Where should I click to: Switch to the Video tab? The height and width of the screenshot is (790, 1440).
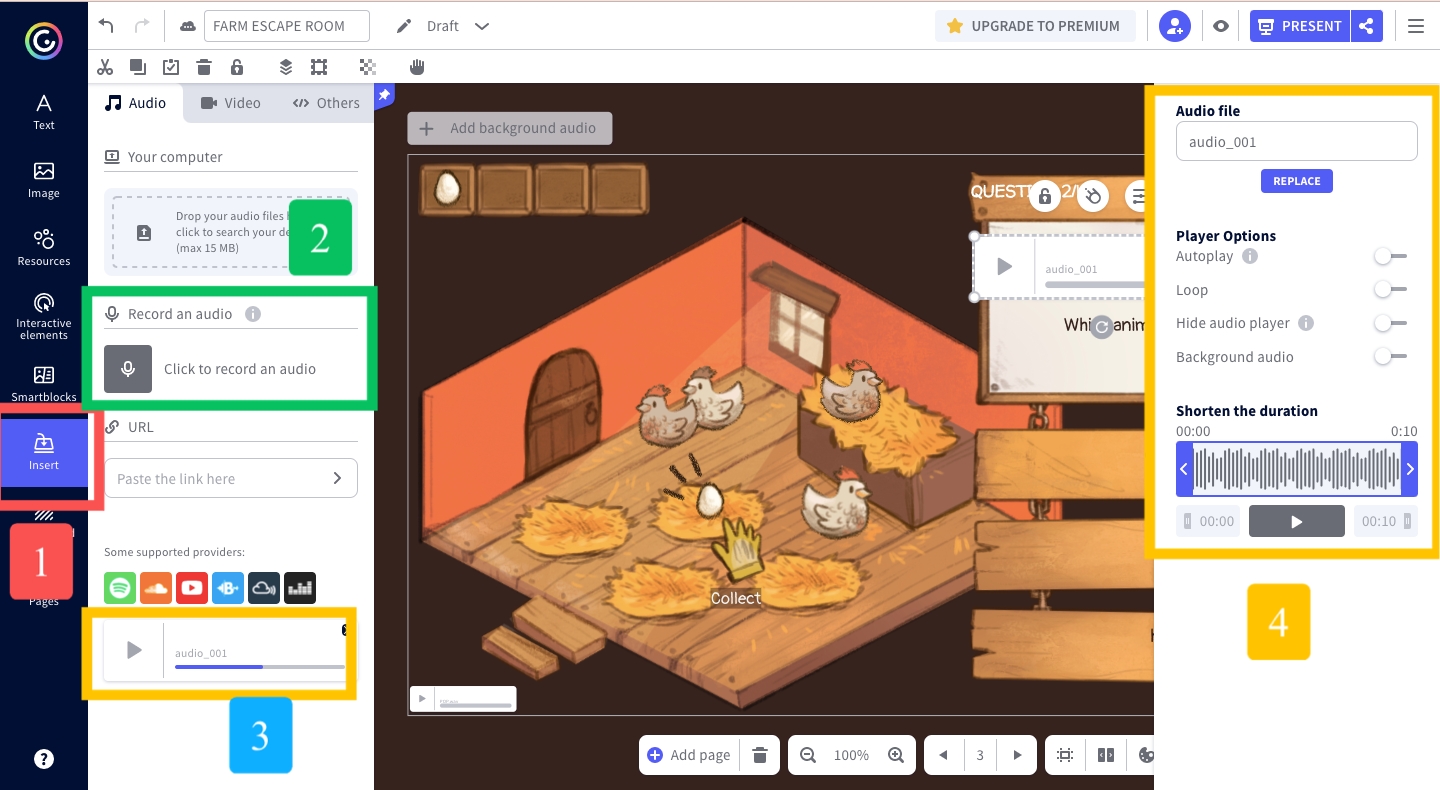click(x=230, y=103)
